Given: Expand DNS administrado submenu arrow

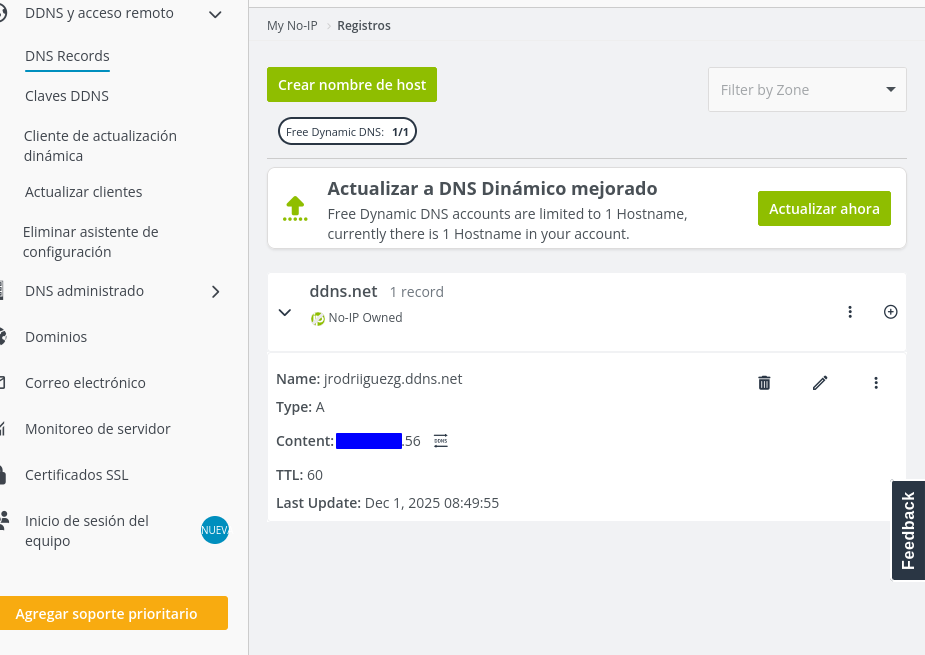Looking at the screenshot, I should [215, 292].
